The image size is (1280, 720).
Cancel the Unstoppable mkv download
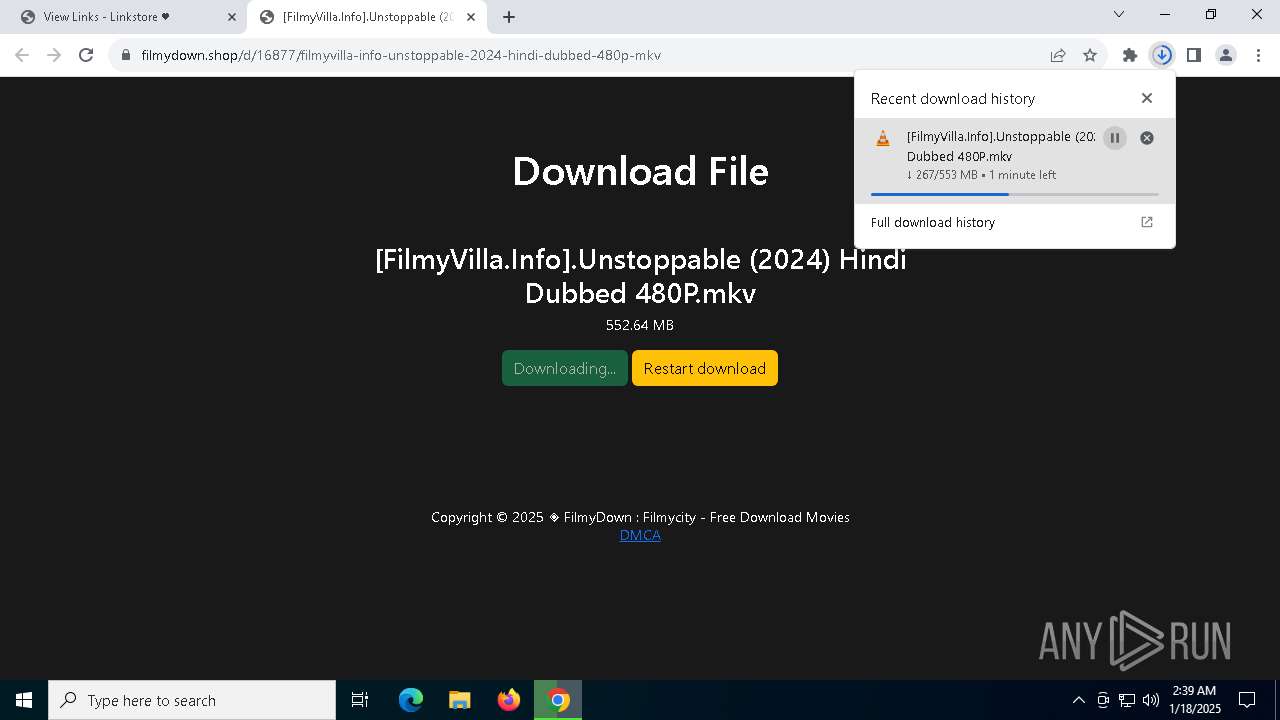(x=1147, y=138)
